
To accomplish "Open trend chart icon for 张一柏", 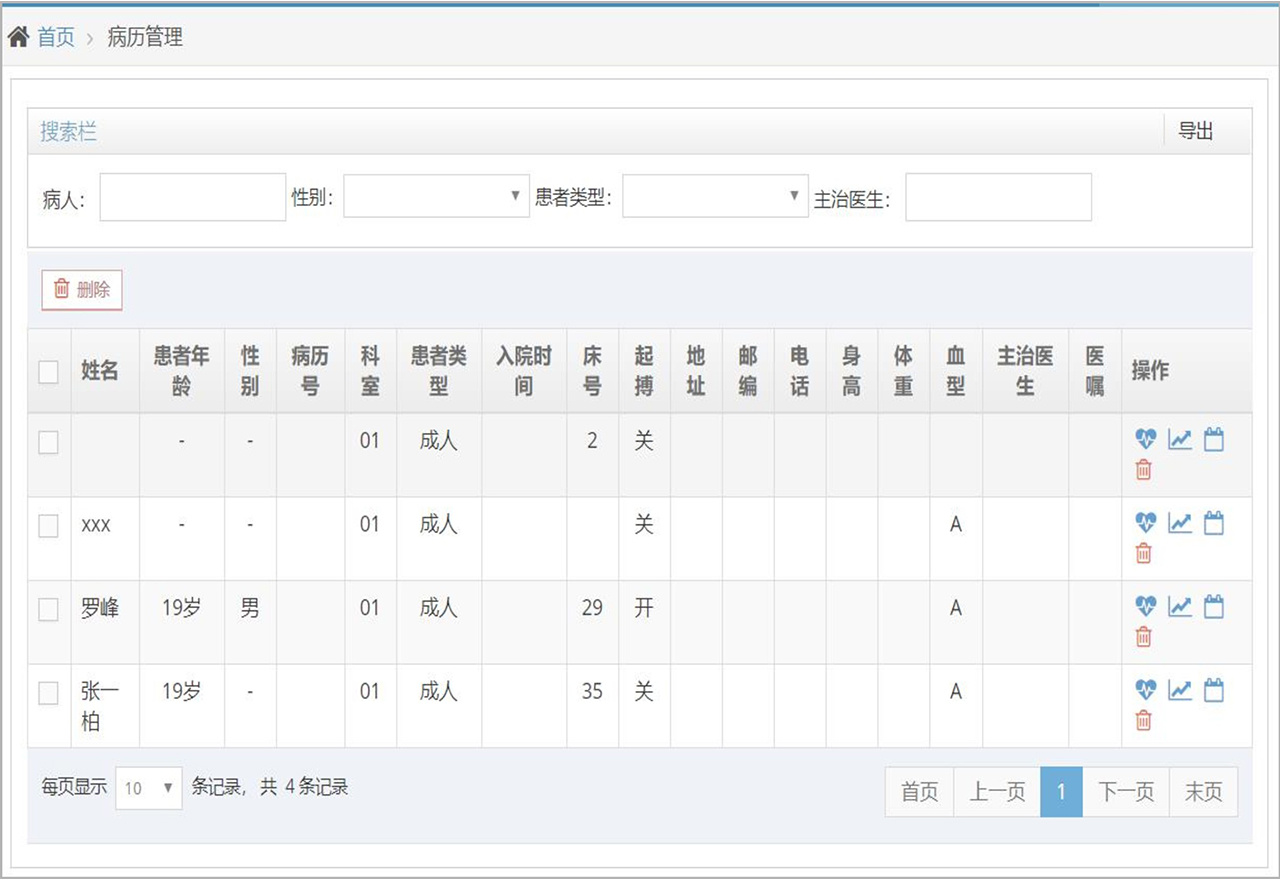I will (x=1180, y=690).
